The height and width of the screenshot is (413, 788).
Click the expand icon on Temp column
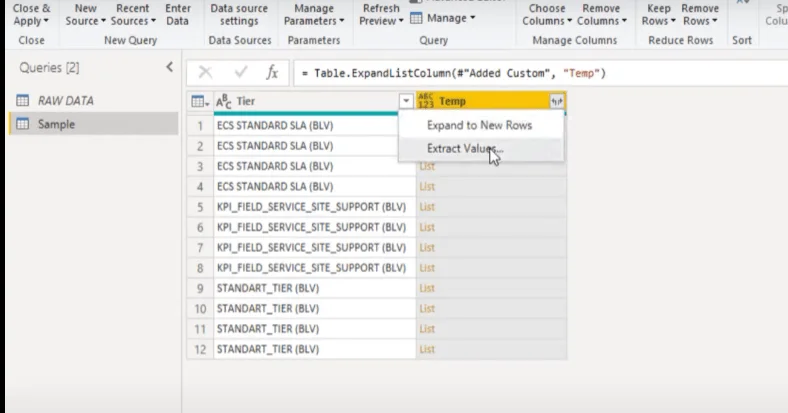point(556,101)
